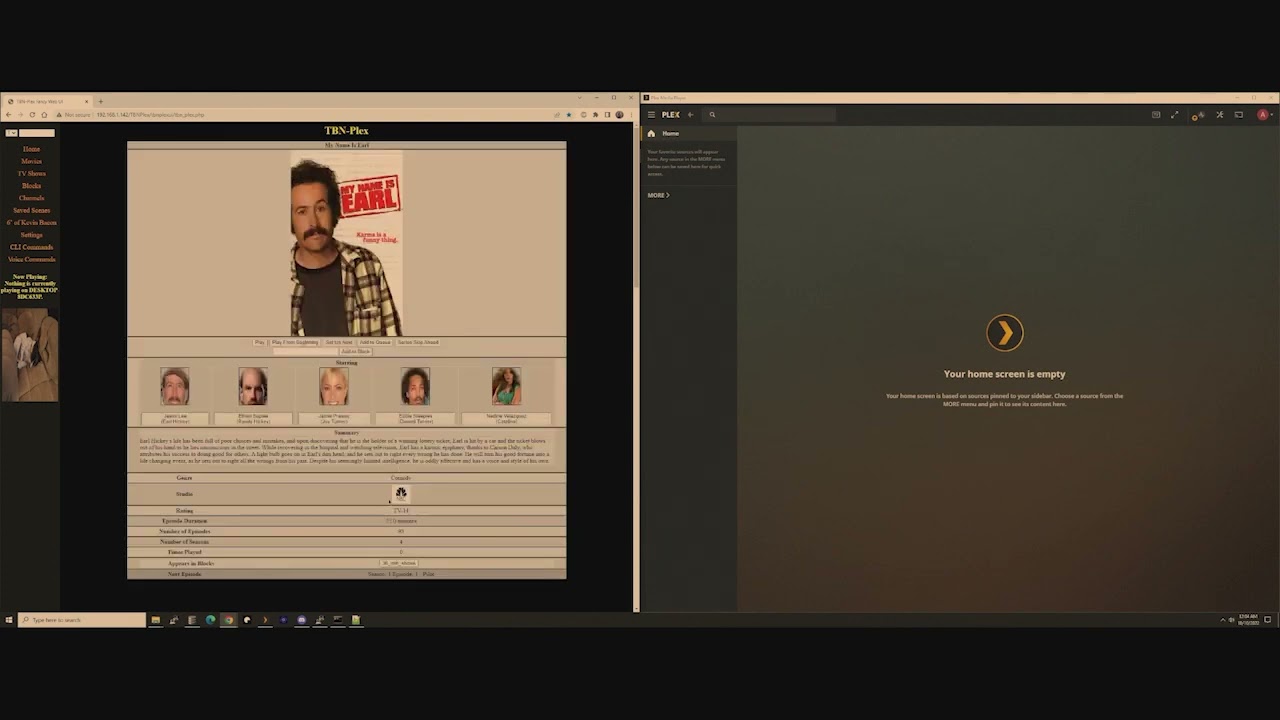Click the Plex keyboard/display toolbar icon
Screen dimensions: 1280x720
pos(1156,115)
